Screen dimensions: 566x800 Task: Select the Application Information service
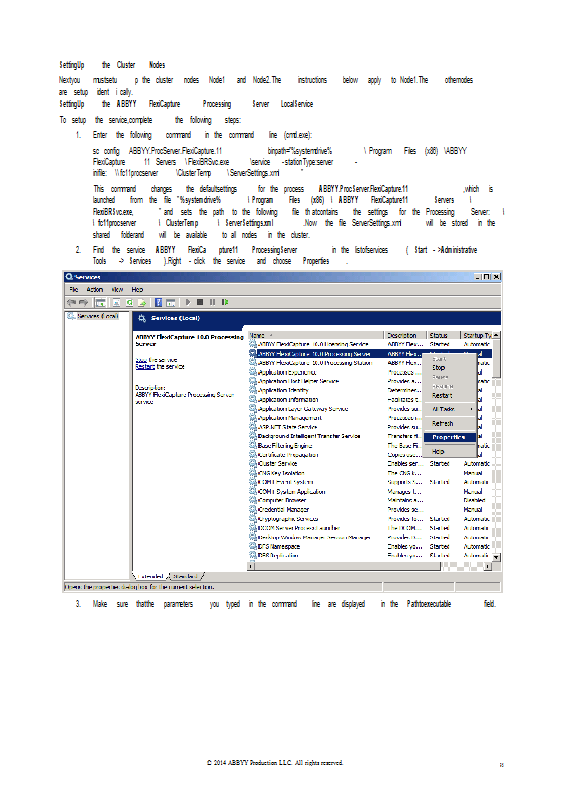coord(370,399)
